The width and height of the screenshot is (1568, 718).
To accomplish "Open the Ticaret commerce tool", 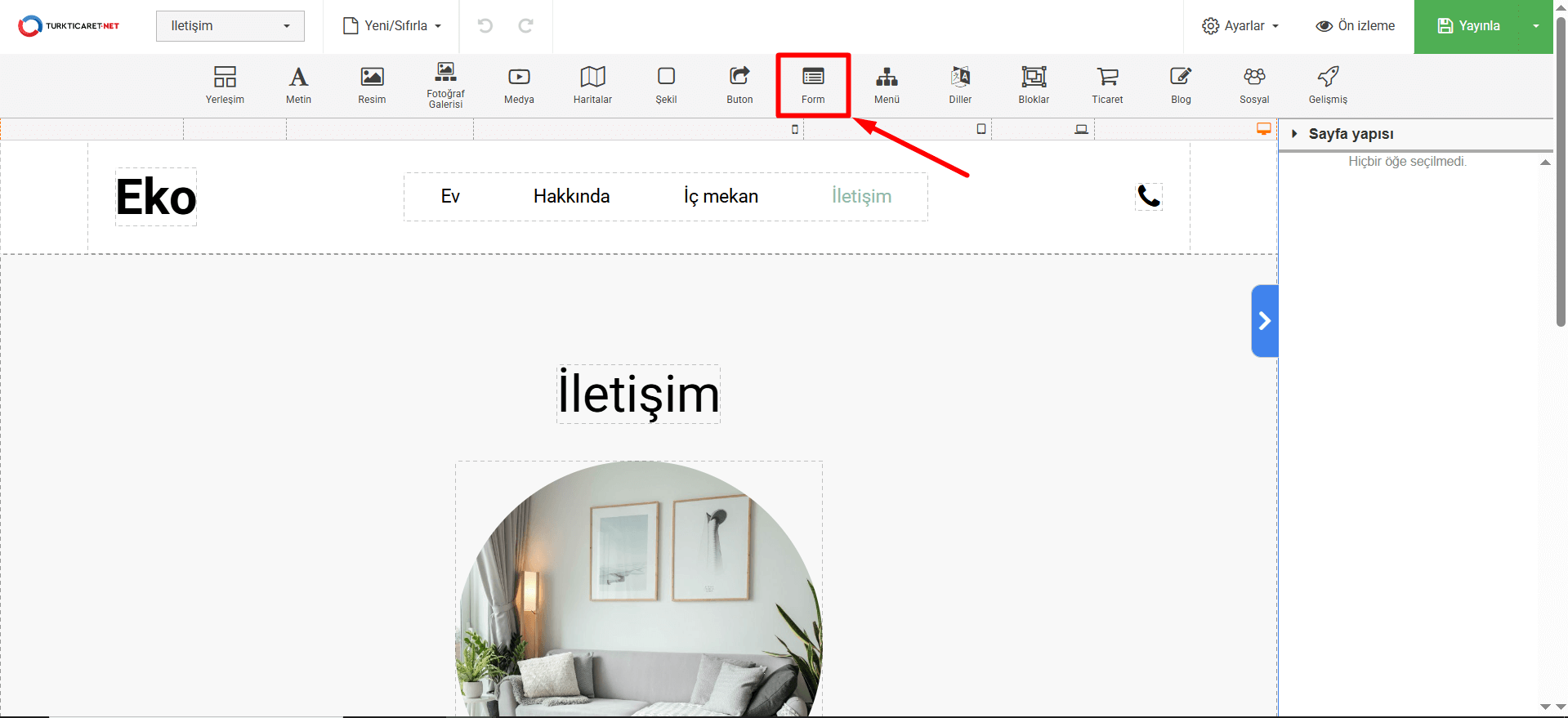I will coord(1107,85).
